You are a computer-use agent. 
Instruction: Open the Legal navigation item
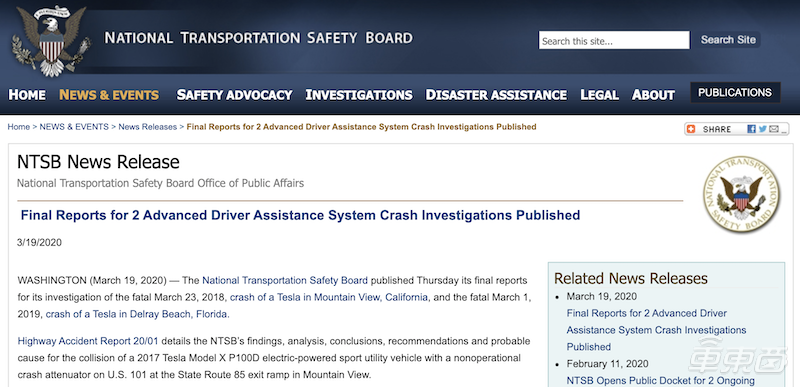click(x=599, y=95)
